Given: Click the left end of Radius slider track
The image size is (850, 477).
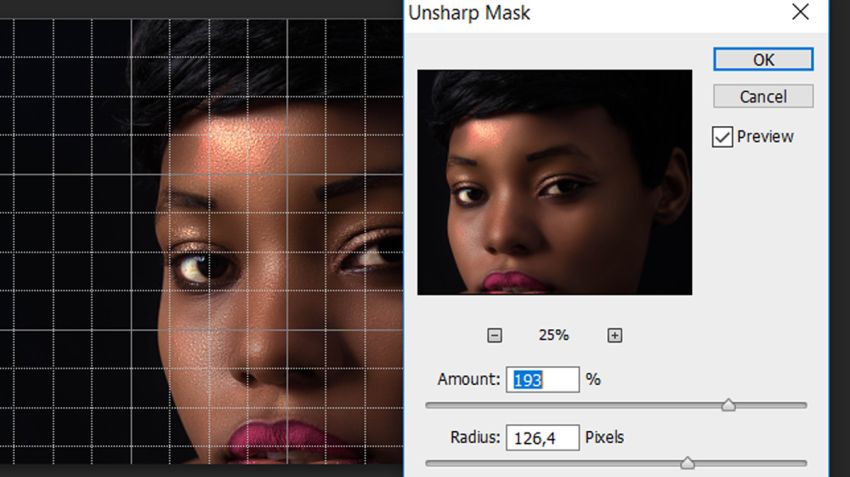Looking at the screenshot, I should (x=430, y=463).
